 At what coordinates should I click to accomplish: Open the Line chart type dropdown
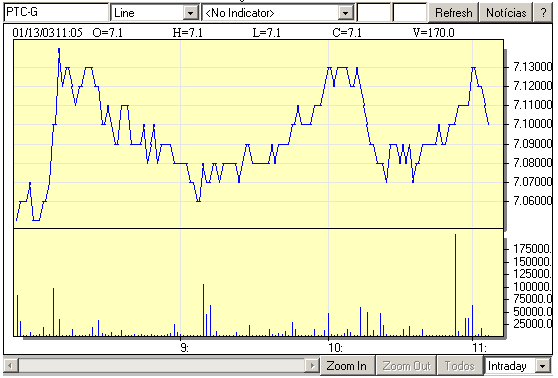[155, 13]
